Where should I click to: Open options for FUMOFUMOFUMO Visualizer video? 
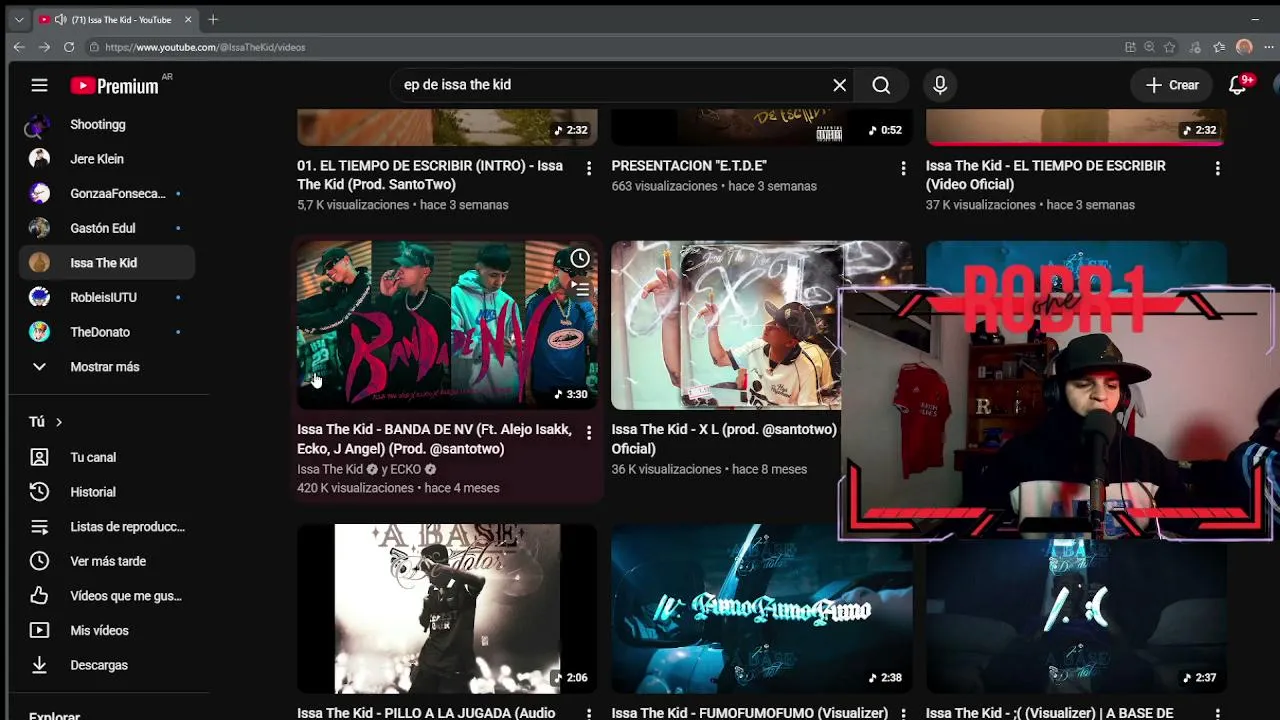[903, 714]
